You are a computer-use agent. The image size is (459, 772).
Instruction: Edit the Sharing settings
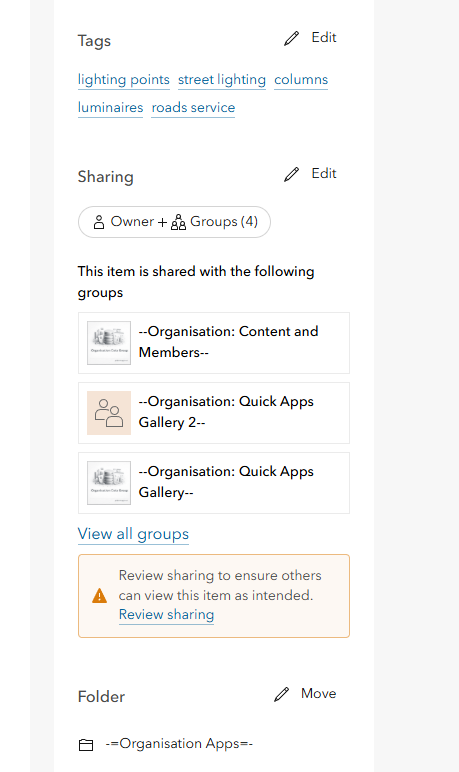(x=310, y=174)
